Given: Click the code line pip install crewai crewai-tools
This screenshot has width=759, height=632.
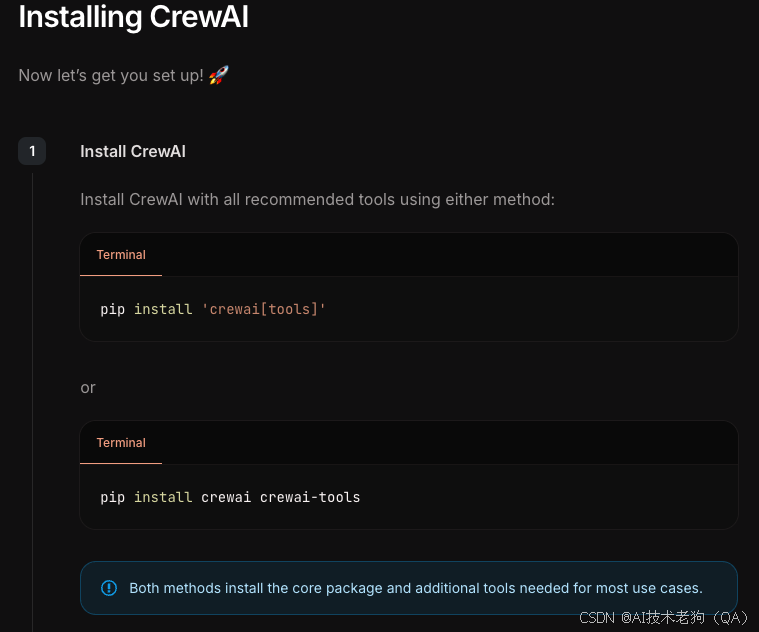Looking at the screenshot, I should coord(230,497).
